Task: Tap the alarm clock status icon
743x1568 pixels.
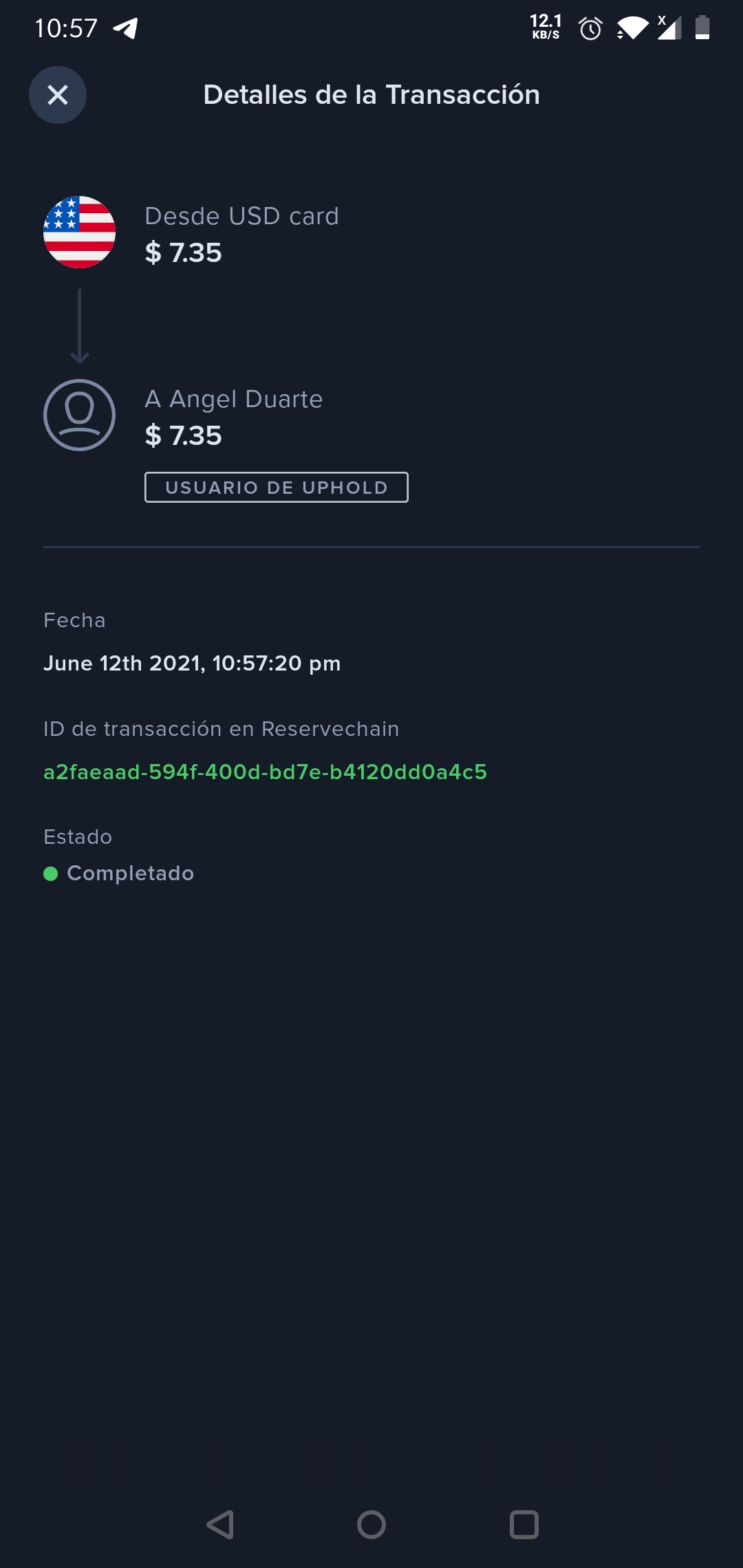Action: click(x=590, y=28)
